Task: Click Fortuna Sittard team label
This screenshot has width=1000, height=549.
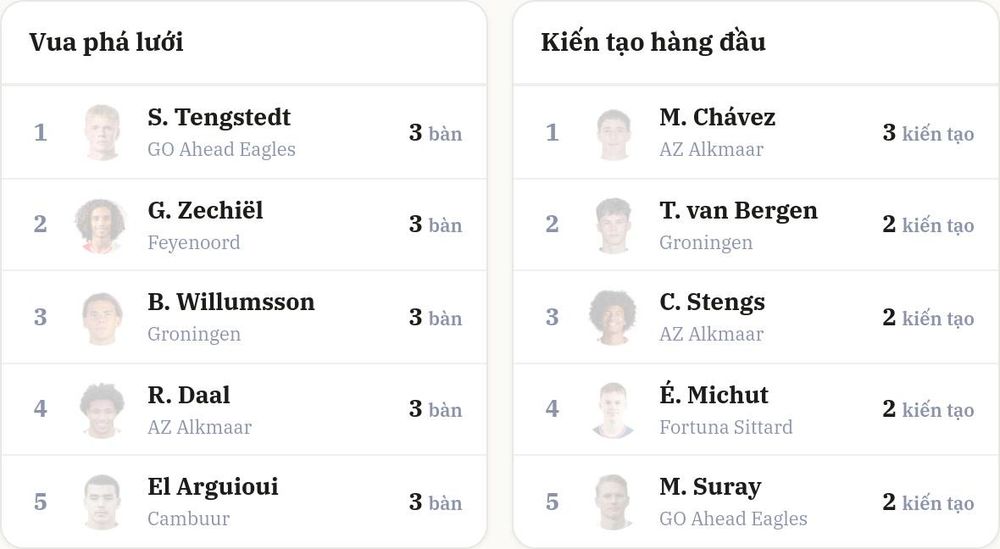Action: pos(726,427)
